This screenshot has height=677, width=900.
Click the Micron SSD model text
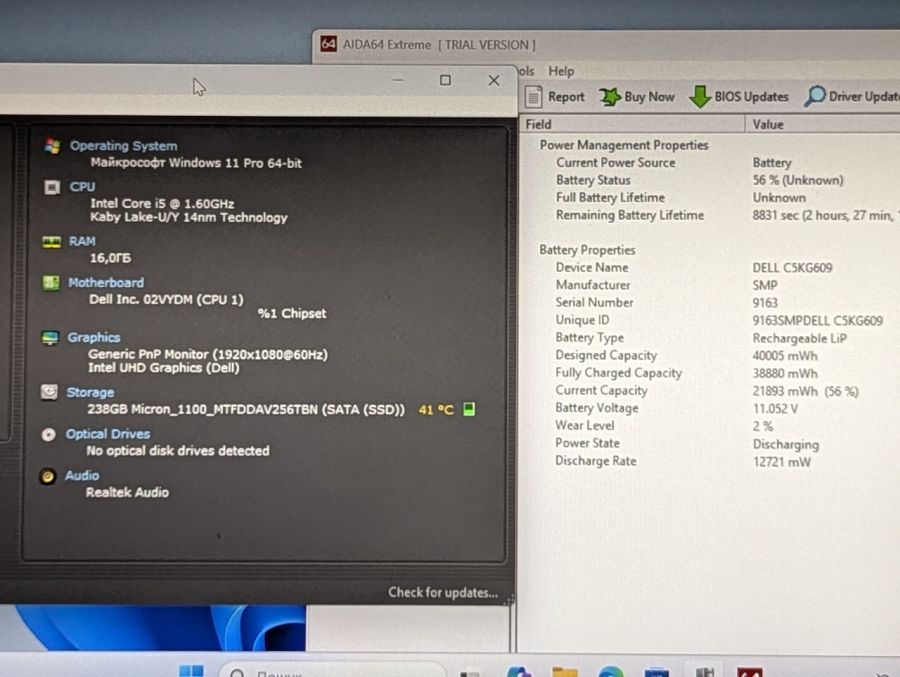pyautogui.click(x=246, y=409)
